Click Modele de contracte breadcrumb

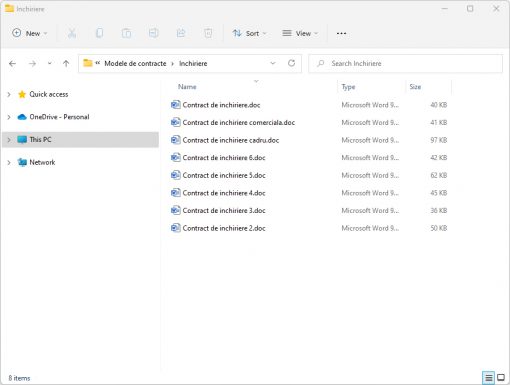[x=135, y=63]
